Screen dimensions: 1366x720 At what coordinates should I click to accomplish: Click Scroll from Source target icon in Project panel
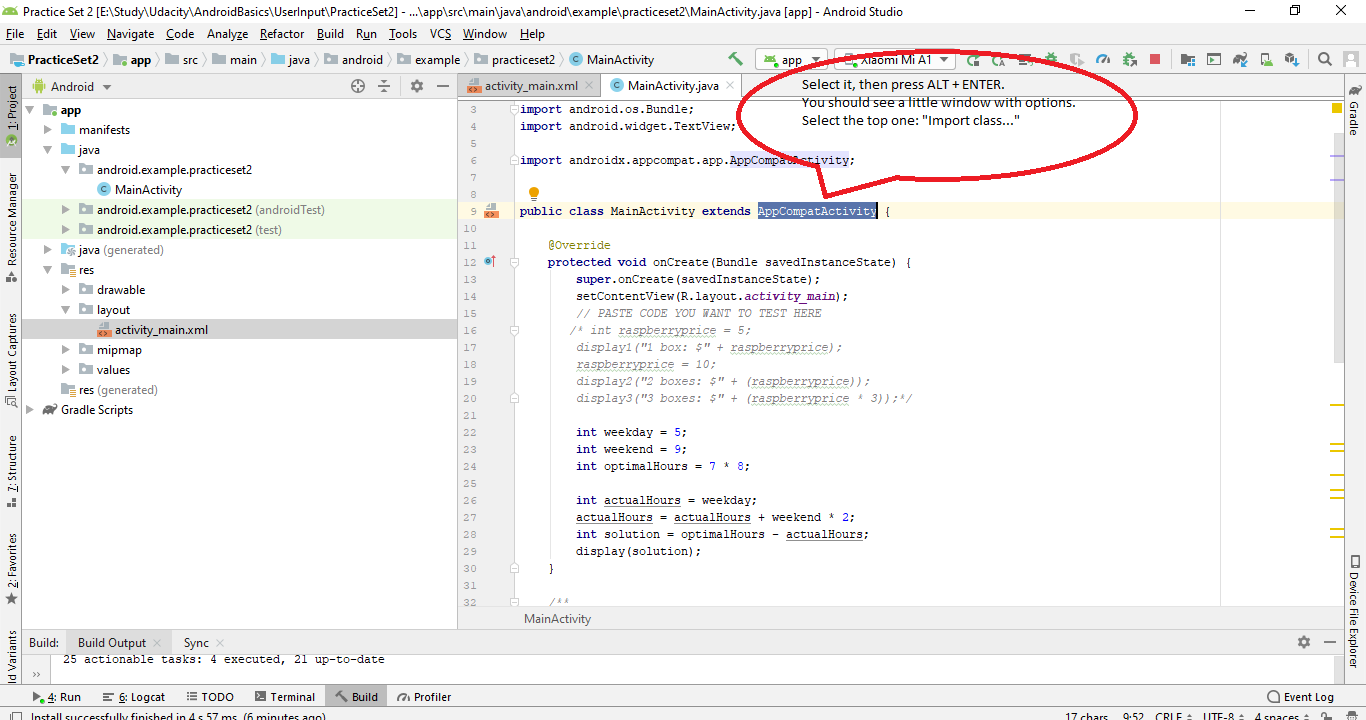(358, 86)
